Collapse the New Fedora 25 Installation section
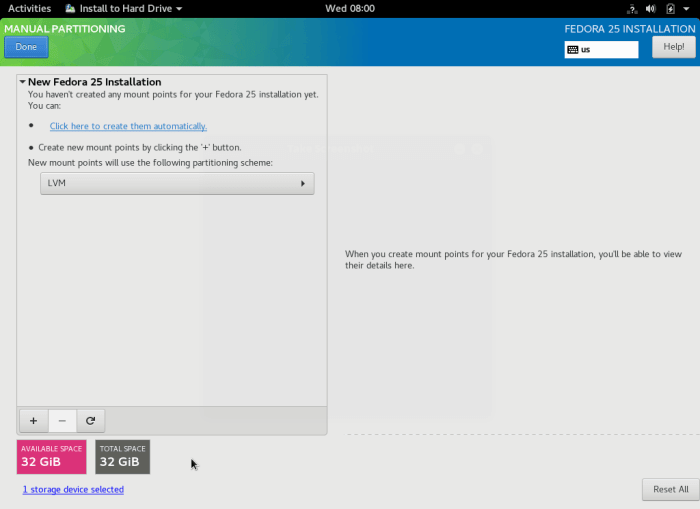Viewport: 700px width, 509px height. pyautogui.click(x=22, y=82)
